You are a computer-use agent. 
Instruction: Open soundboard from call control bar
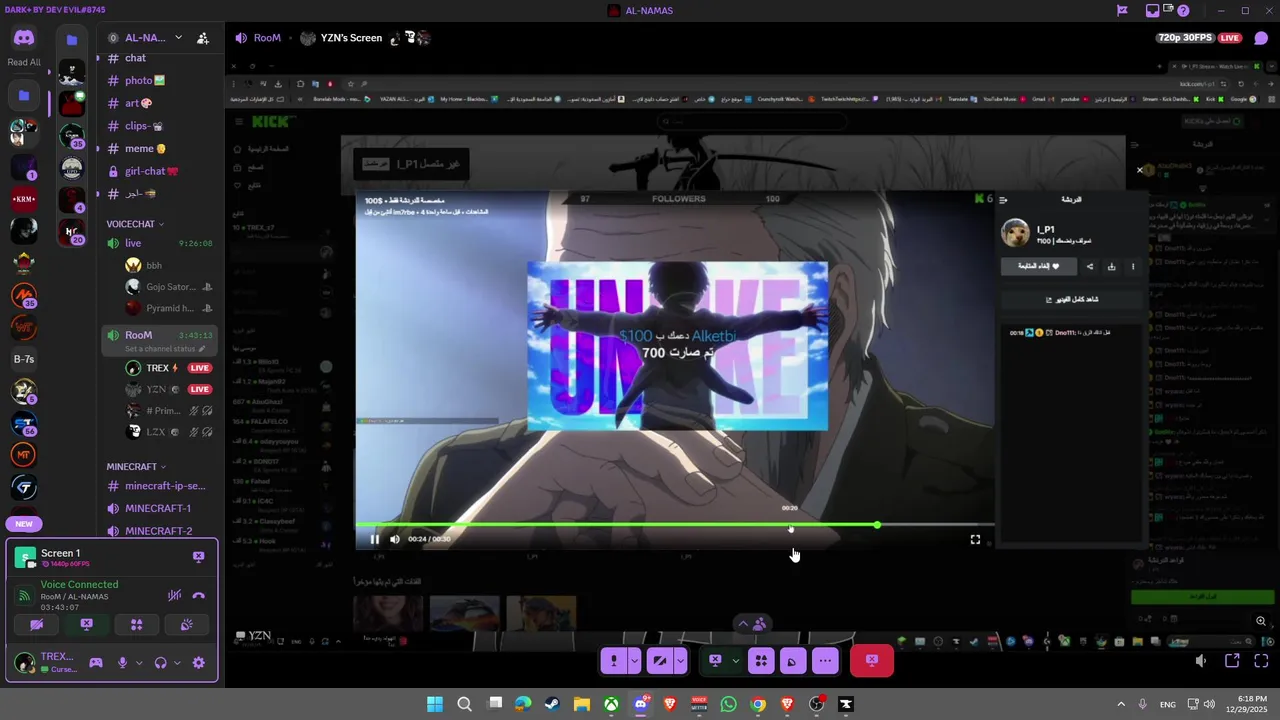pyautogui.click(x=792, y=661)
